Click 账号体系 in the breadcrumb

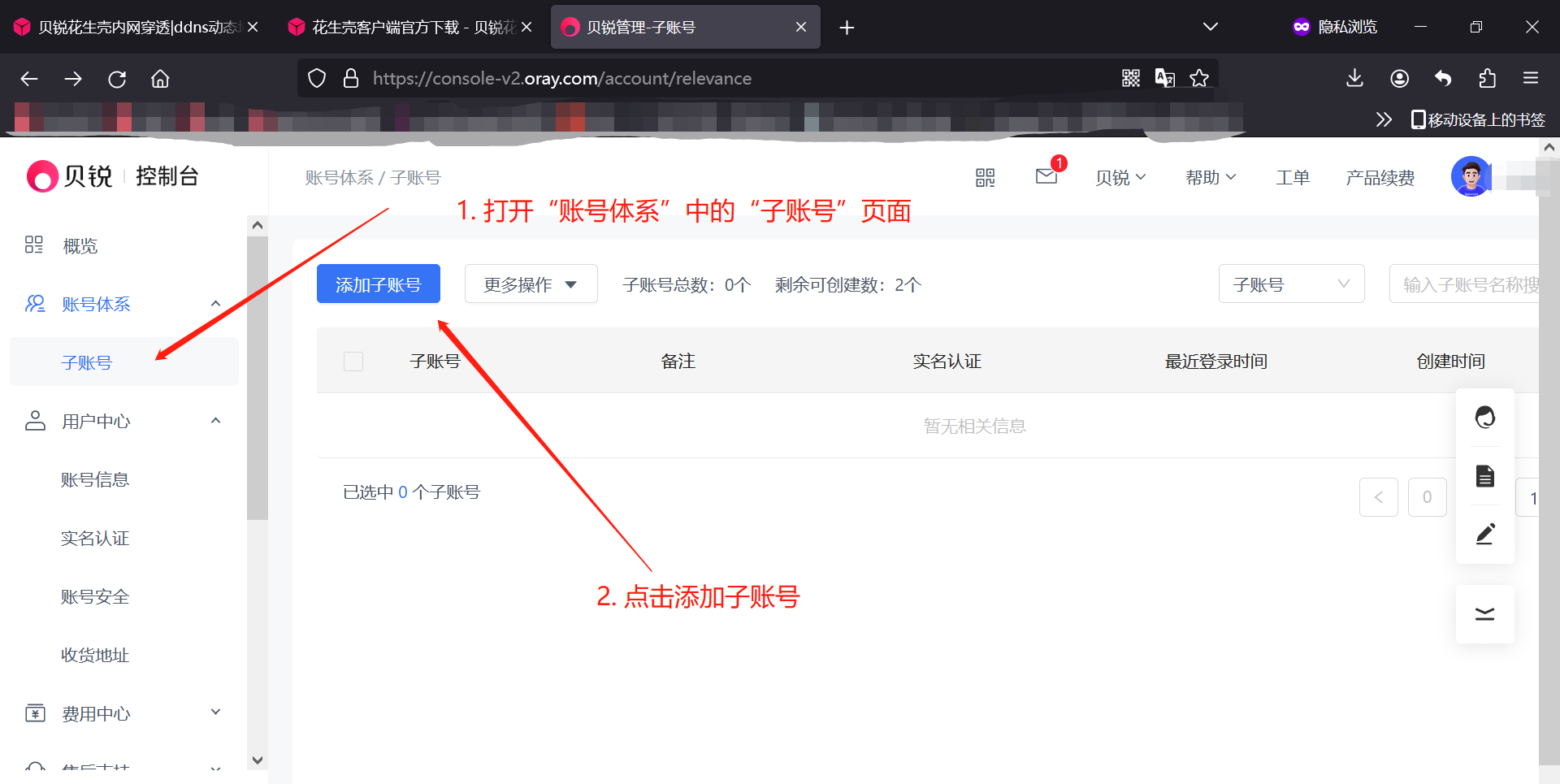click(x=339, y=178)
